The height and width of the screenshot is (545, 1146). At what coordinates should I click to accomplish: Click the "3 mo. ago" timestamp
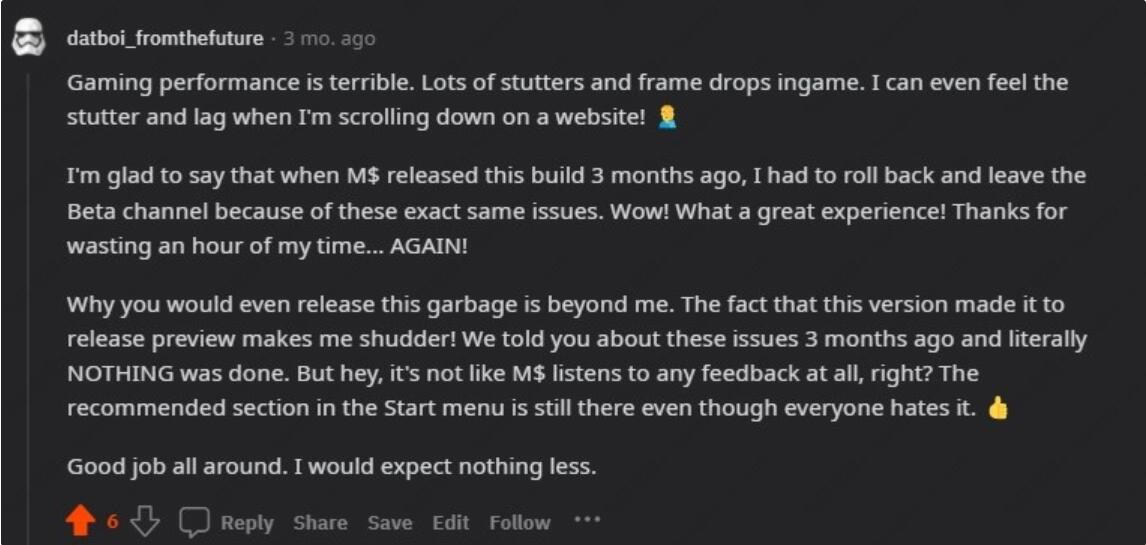(328, 39)
